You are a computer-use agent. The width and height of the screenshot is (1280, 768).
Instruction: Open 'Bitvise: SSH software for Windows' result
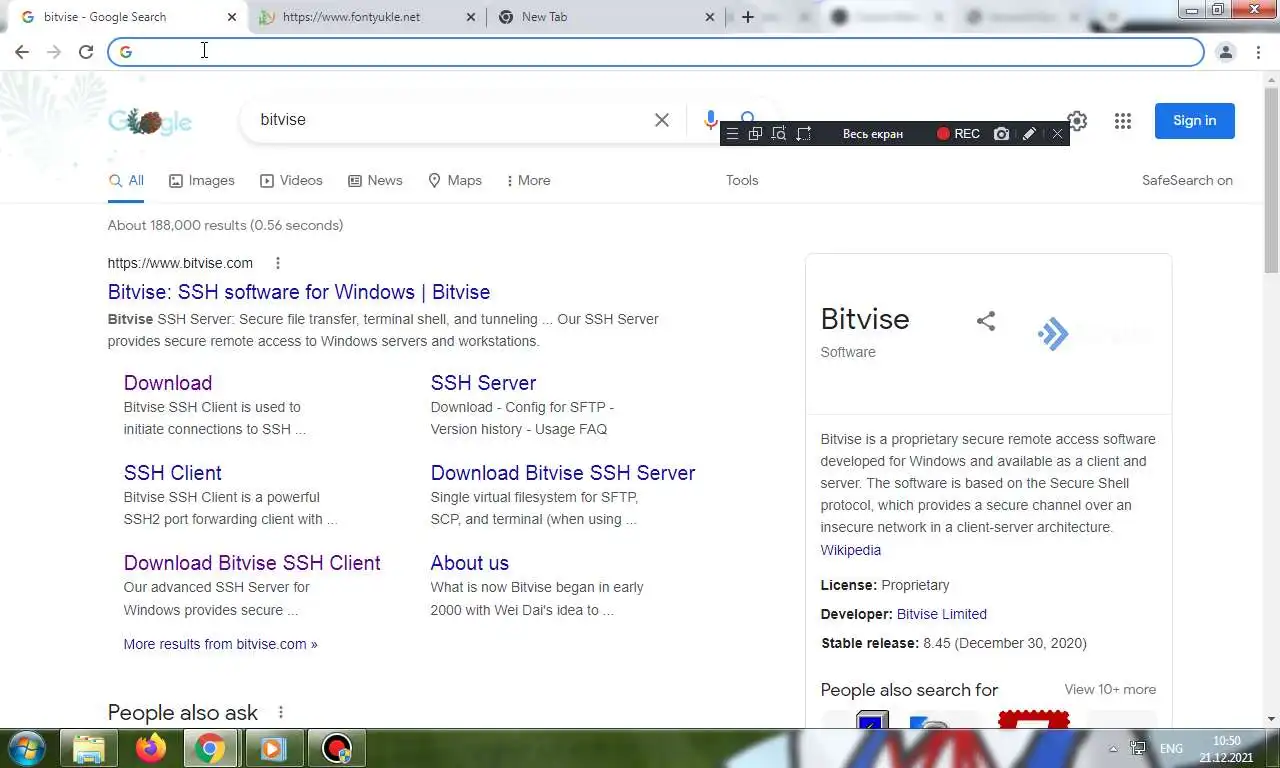point(299,292)
